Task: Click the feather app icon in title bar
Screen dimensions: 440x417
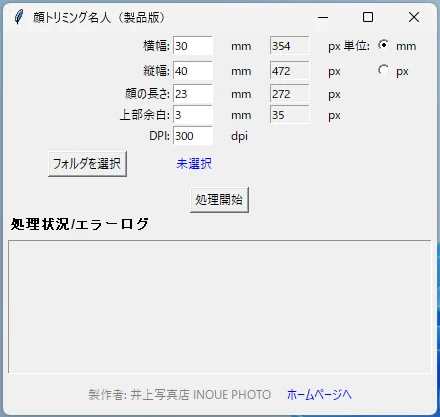Action: coord(19,17)
